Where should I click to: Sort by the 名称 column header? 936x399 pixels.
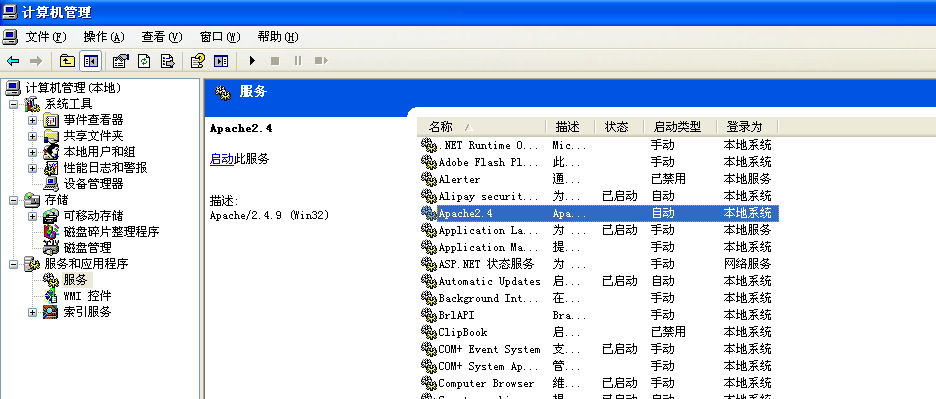coord(481,127)
